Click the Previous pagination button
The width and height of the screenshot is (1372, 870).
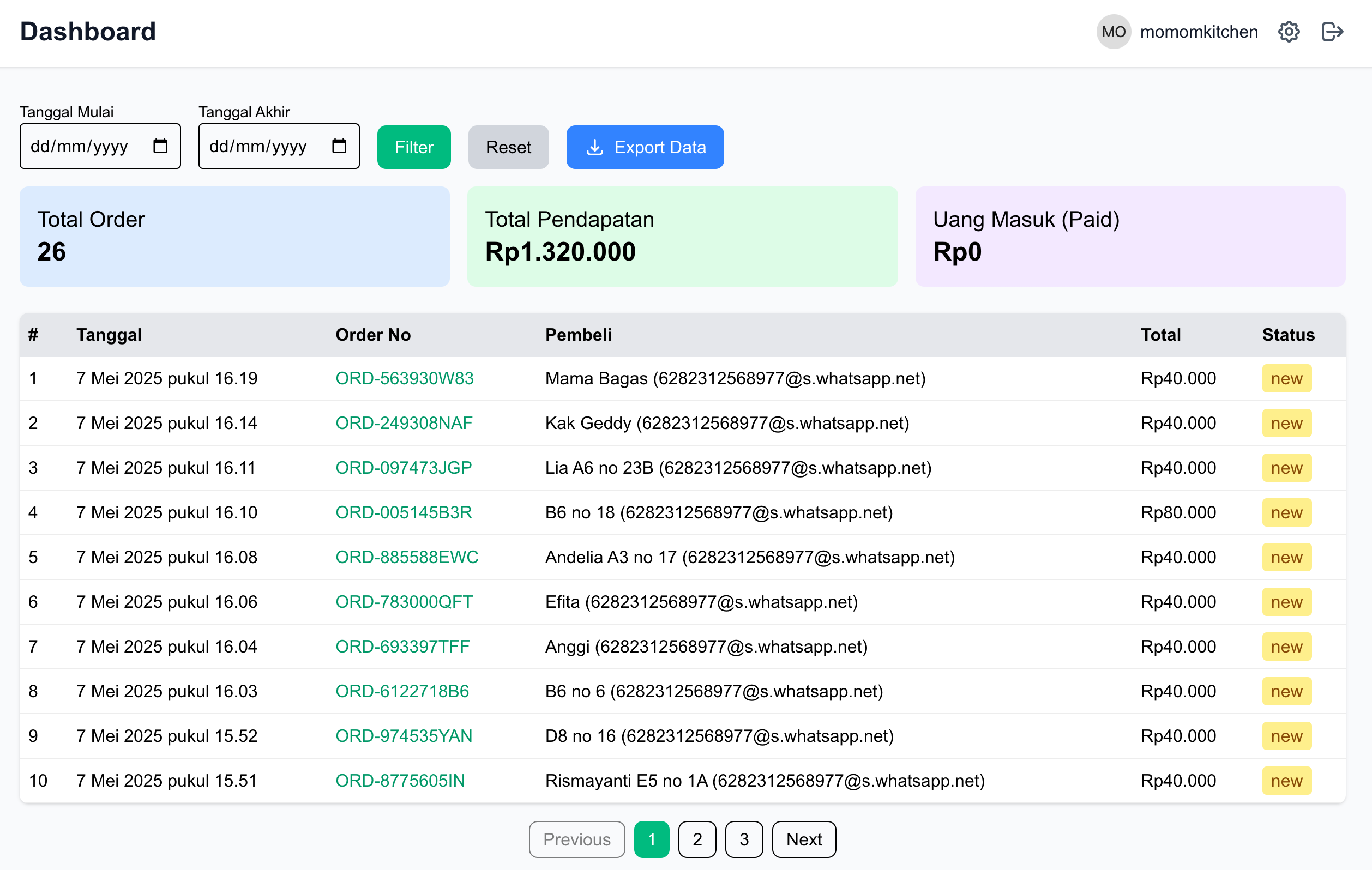(576, 839)
